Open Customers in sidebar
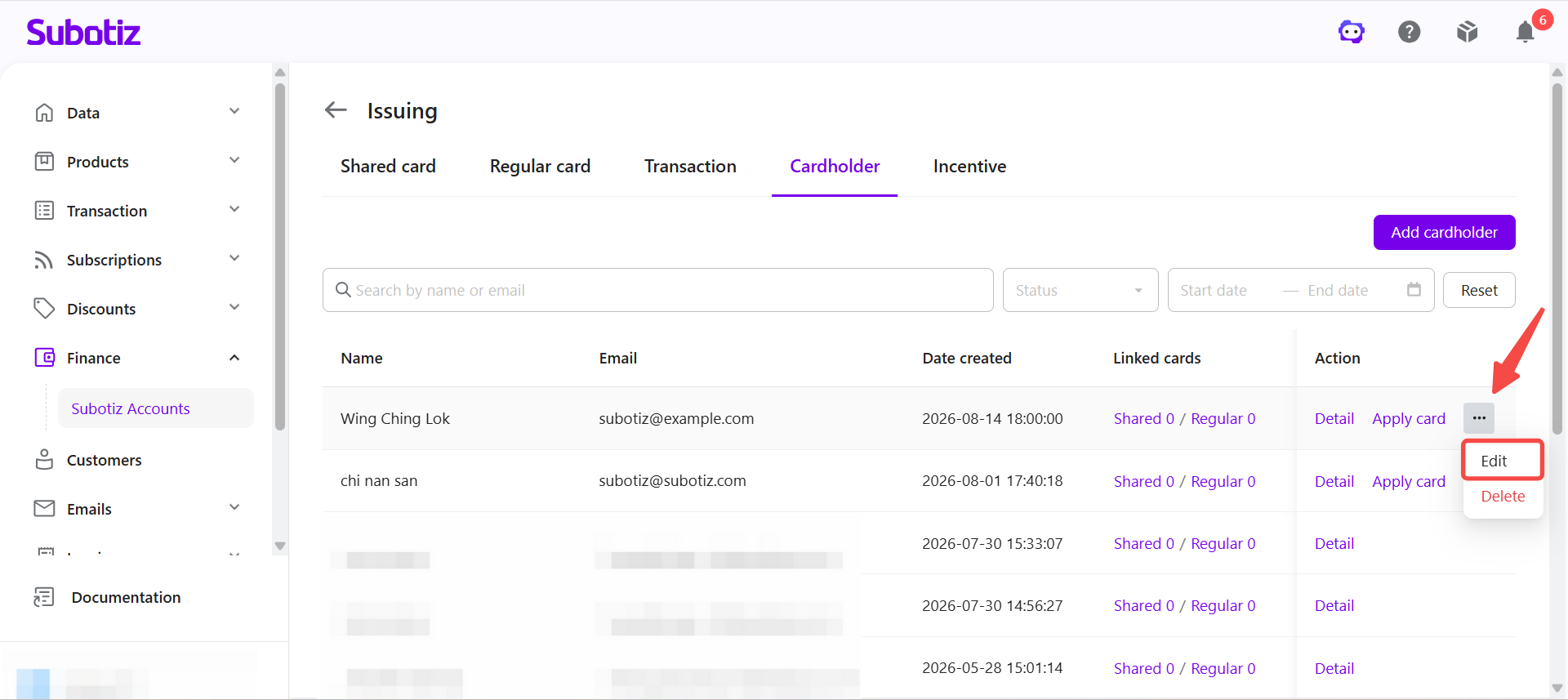The width and height of the screenshot is (1568, 700). click(x=104, y=460)
